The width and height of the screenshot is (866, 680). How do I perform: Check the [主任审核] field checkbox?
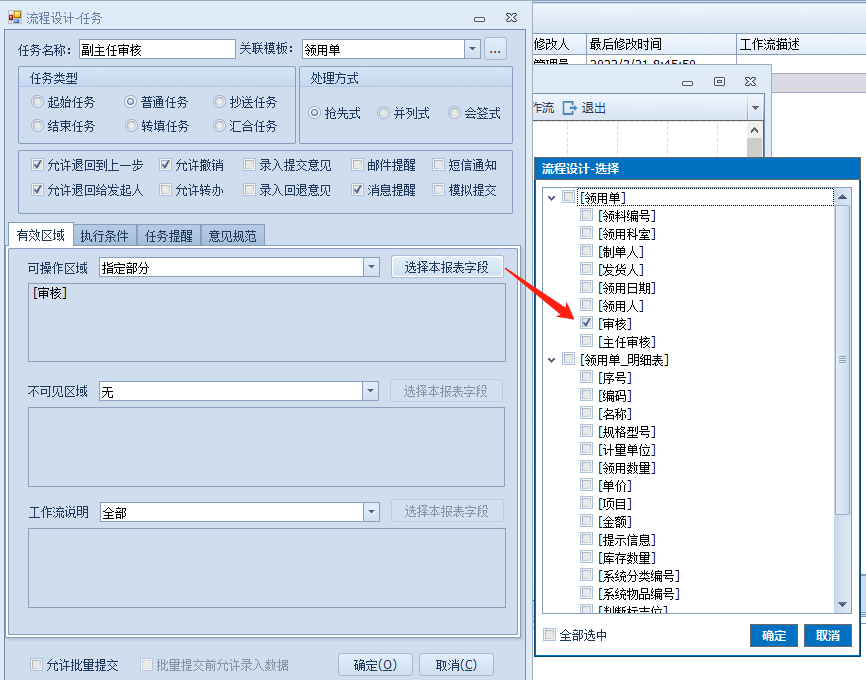coord(587,342)
